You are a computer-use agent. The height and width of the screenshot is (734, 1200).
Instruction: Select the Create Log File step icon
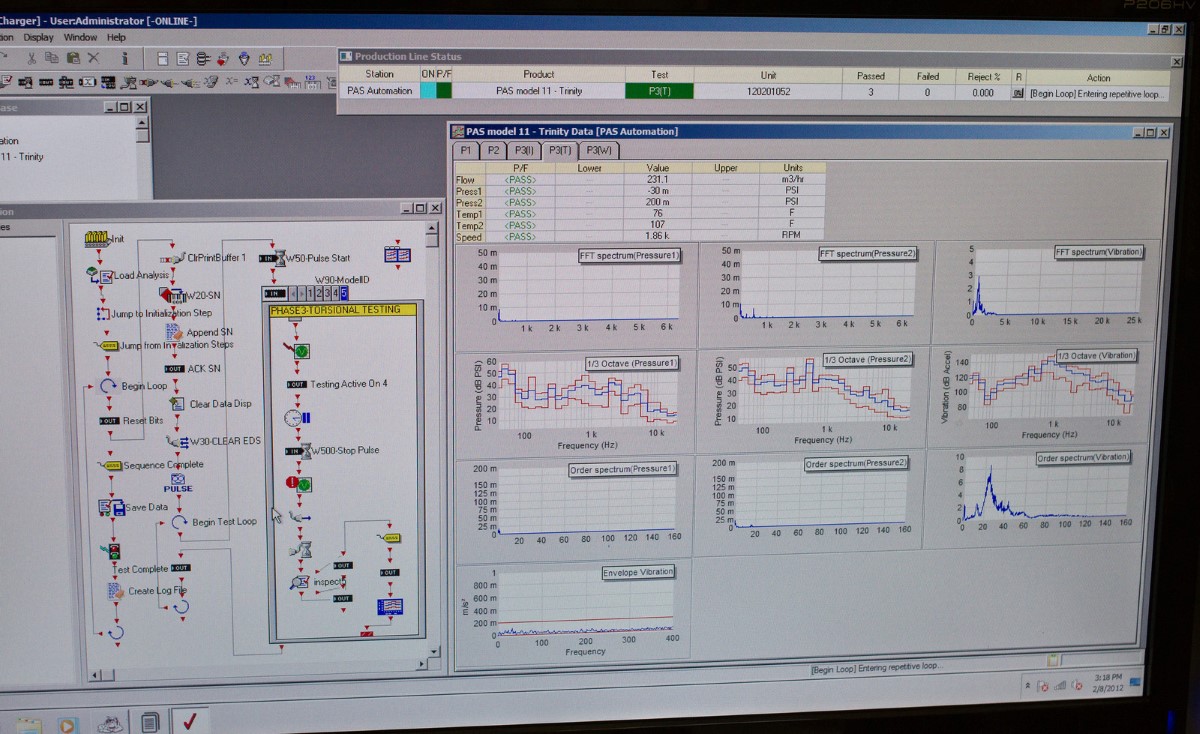pyautogui.click(x=115, y=591)
